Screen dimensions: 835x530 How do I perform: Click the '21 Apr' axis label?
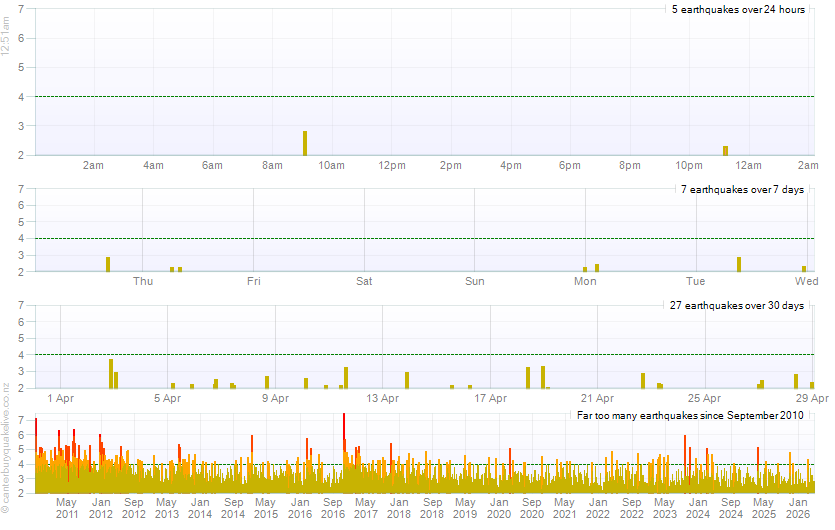pyautogui.click(x=597, y=398)
